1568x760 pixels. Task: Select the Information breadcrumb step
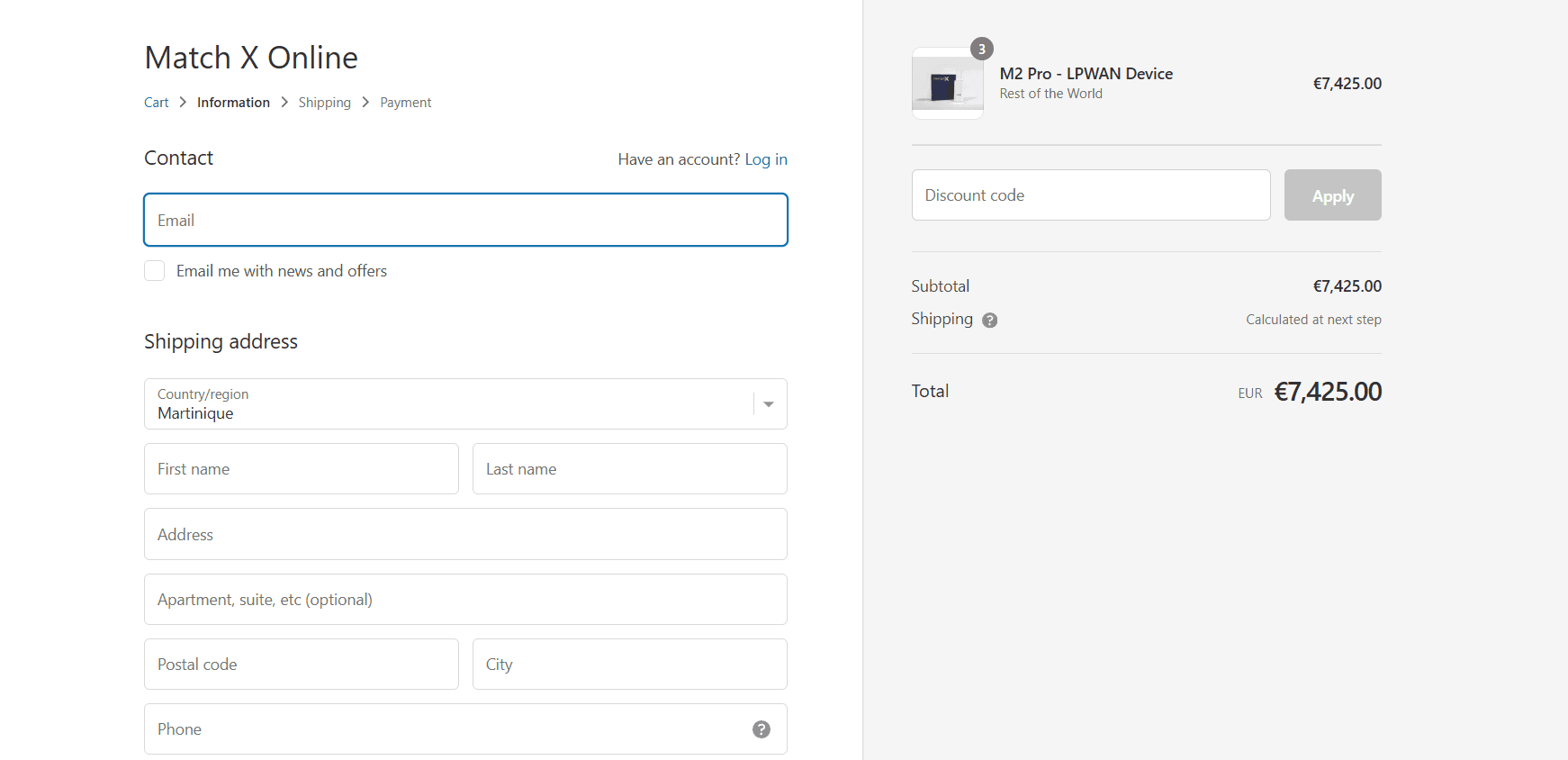[x=233, y=103]
